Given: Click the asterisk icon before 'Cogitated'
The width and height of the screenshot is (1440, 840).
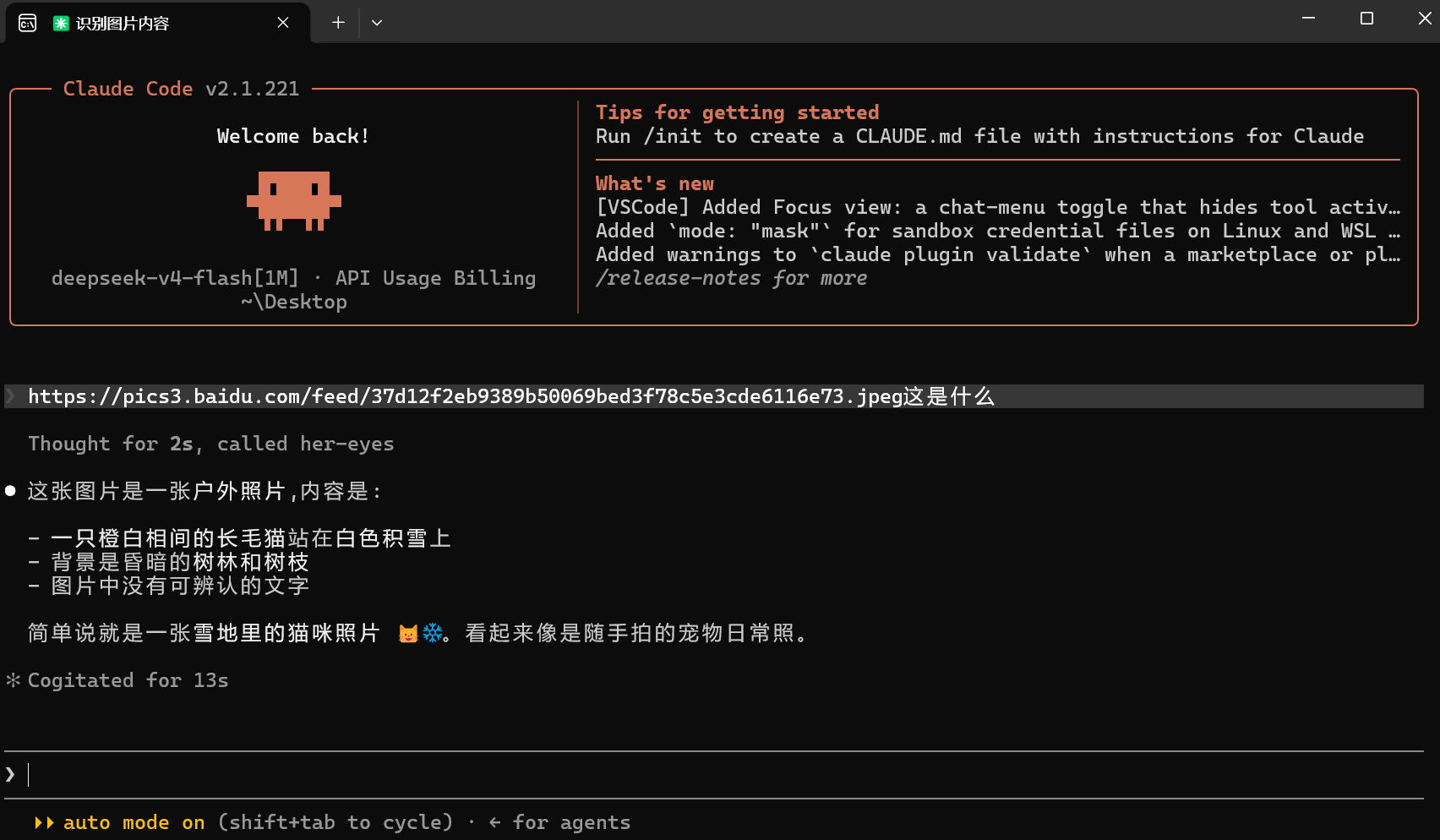Looking at the screenshot, I should tap(13, 680).
